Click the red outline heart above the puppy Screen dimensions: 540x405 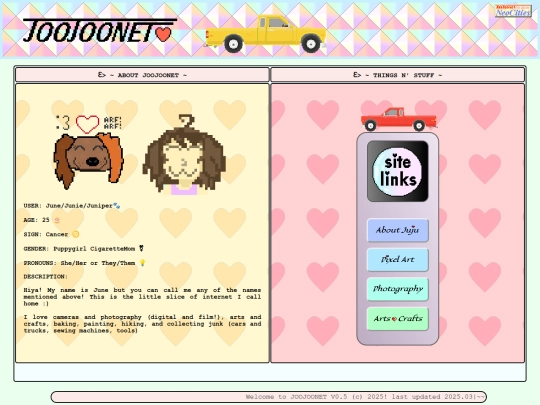[x=87, y=124]
